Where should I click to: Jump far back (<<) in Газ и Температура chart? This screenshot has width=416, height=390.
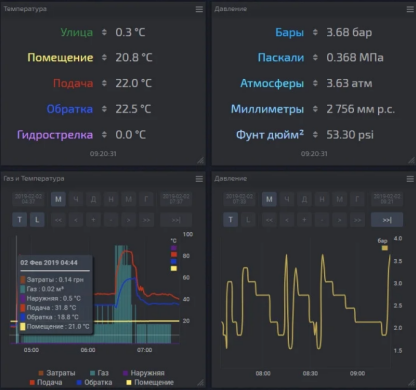click(58, 220)
